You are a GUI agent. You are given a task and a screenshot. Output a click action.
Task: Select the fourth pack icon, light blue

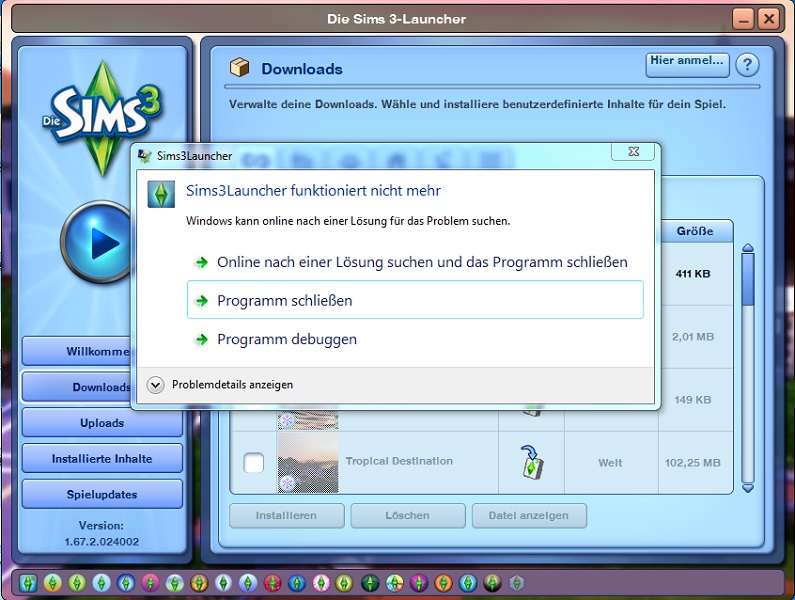pos(101,583)
